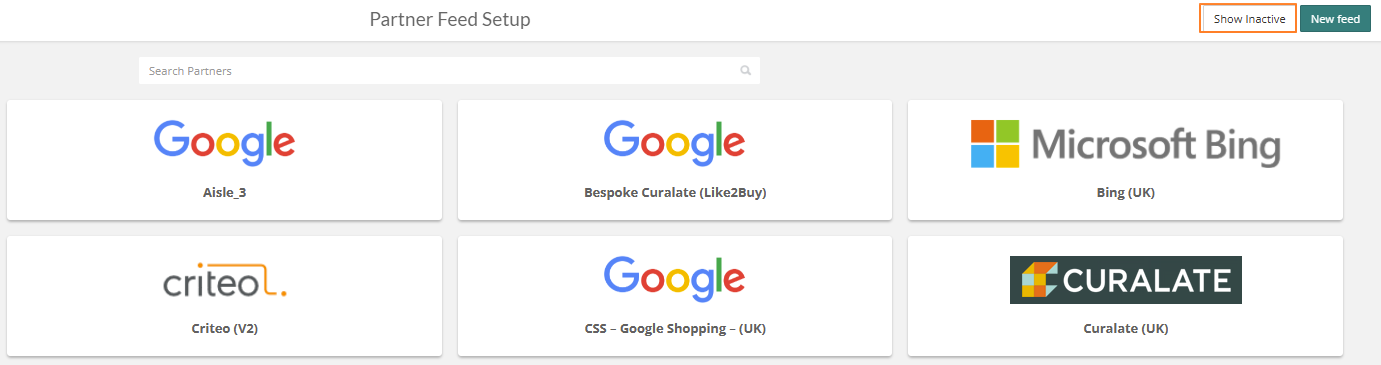Click the search magnifier icon
The height and width of the screenshot is (365, 1381).
coord(745,71)
